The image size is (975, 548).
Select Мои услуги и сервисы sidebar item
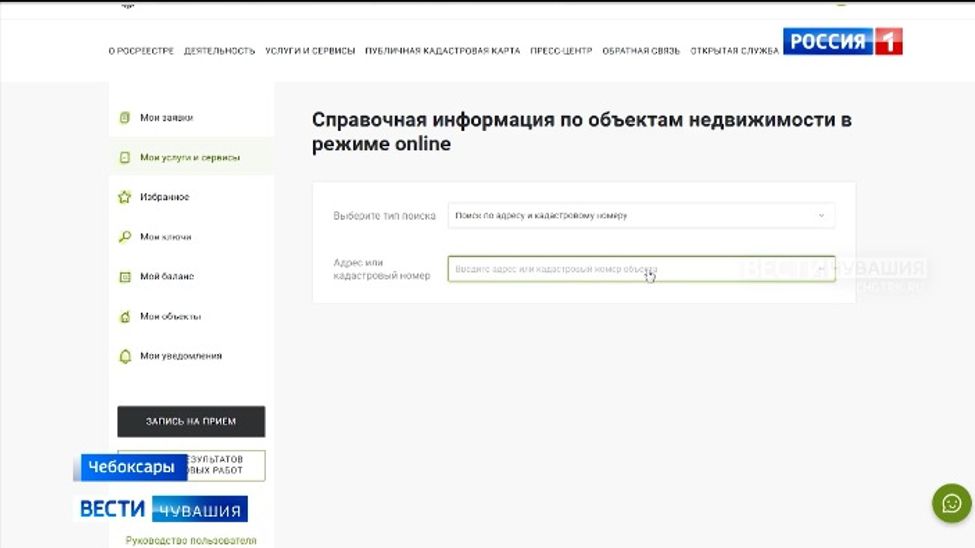(x=191, y=157)
